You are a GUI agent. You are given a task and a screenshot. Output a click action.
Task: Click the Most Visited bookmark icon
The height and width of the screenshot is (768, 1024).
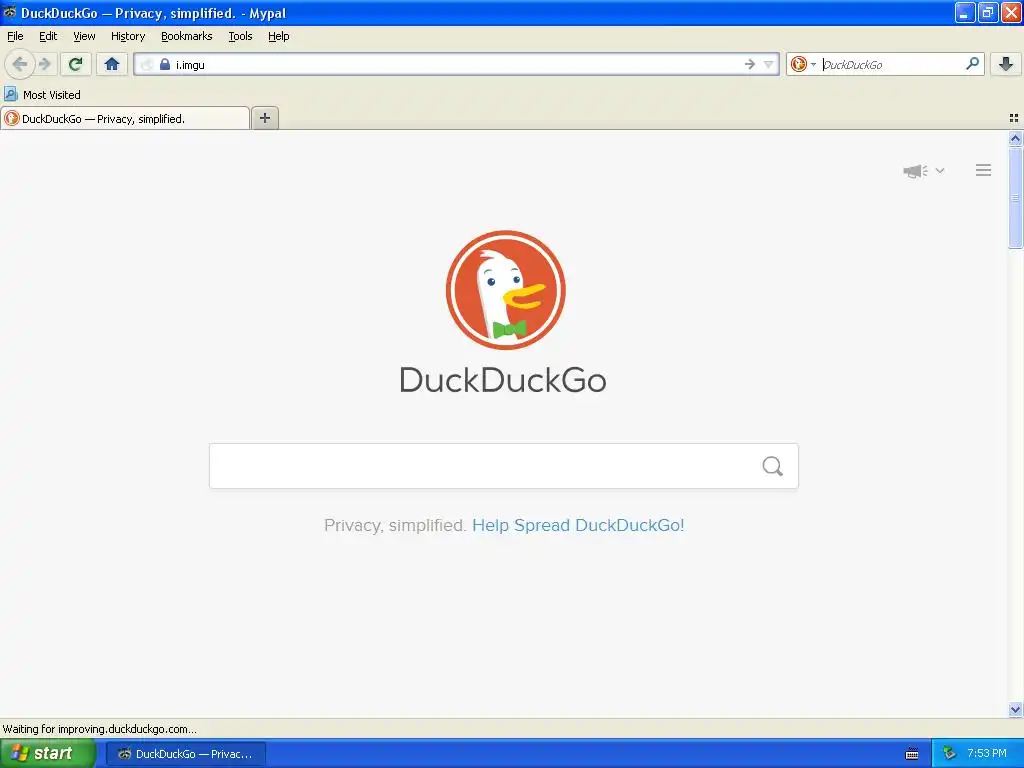pos(10,94)
